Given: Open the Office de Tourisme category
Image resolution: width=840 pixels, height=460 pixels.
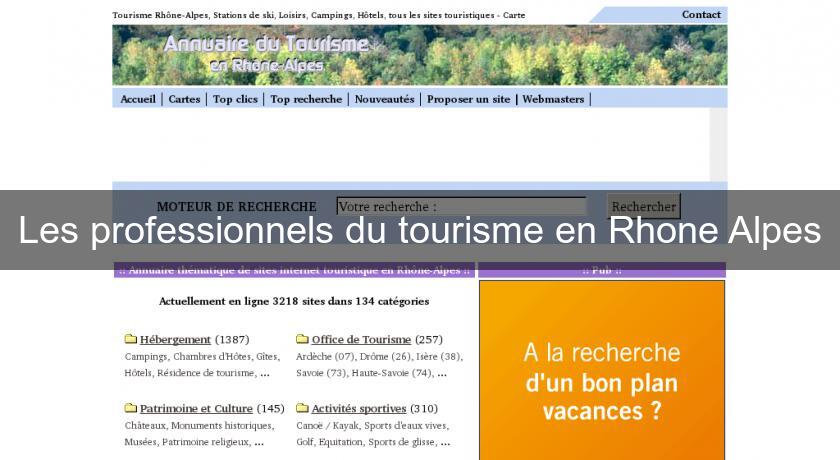Looking at the screenshot, I should pos(361,339).
